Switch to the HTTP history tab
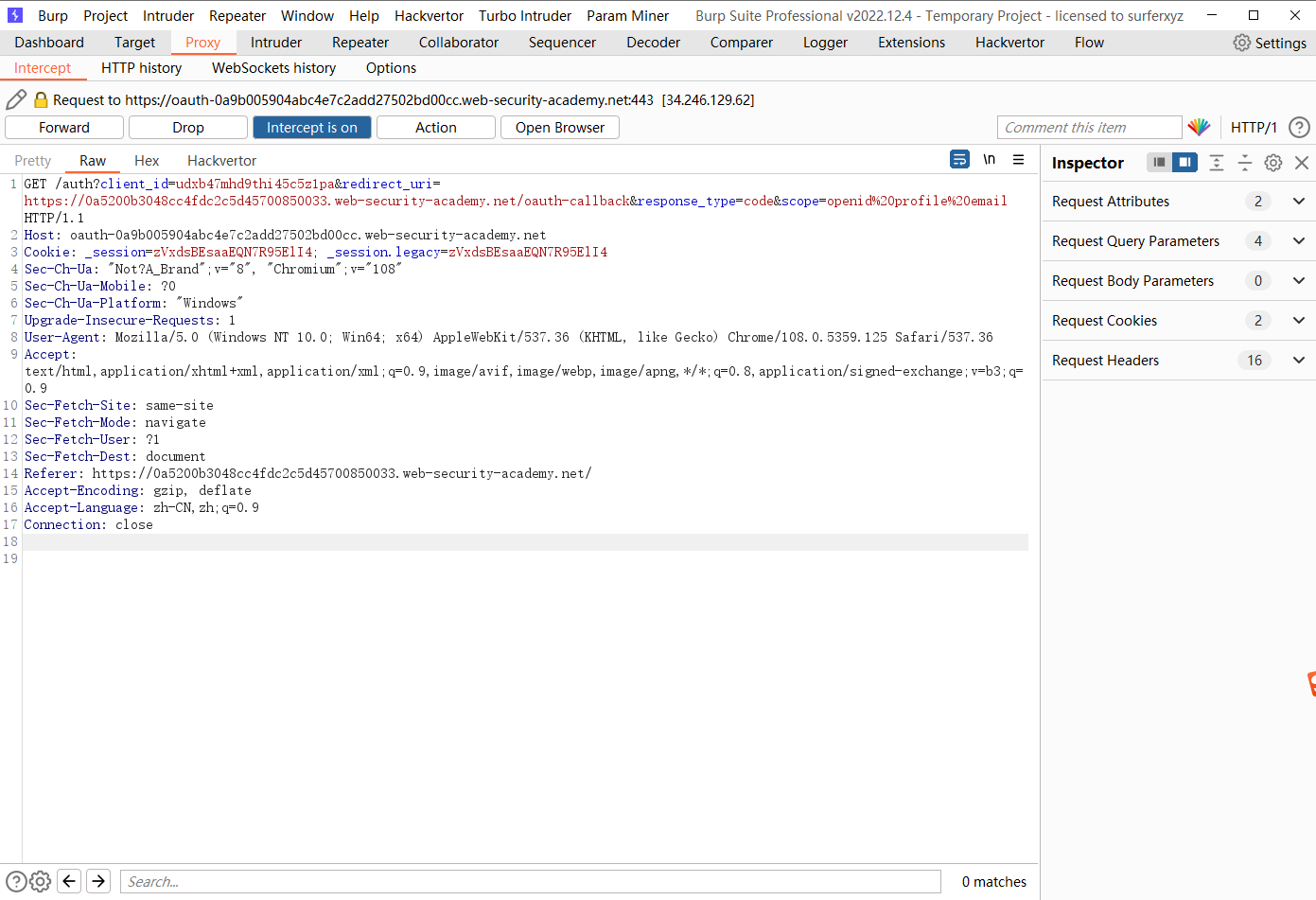 pyautogui.click(x=141, y=67)
